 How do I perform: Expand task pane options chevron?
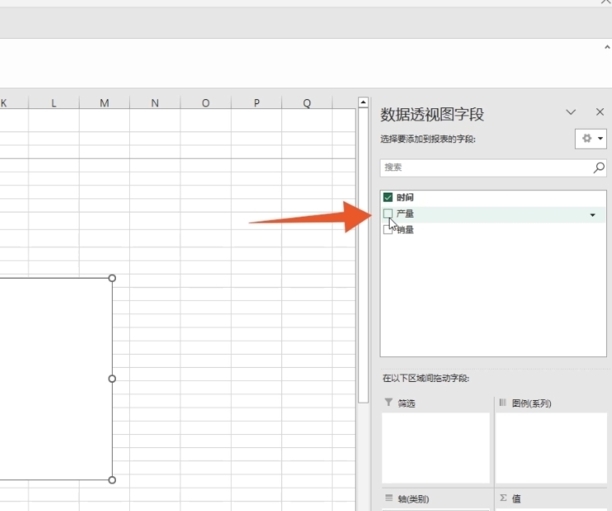(x=571, y=113)
